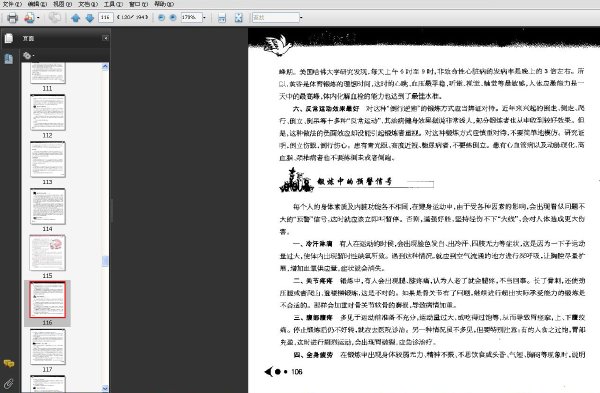Go to next page with down arrow
600x393 pixels.
(90, 18)
